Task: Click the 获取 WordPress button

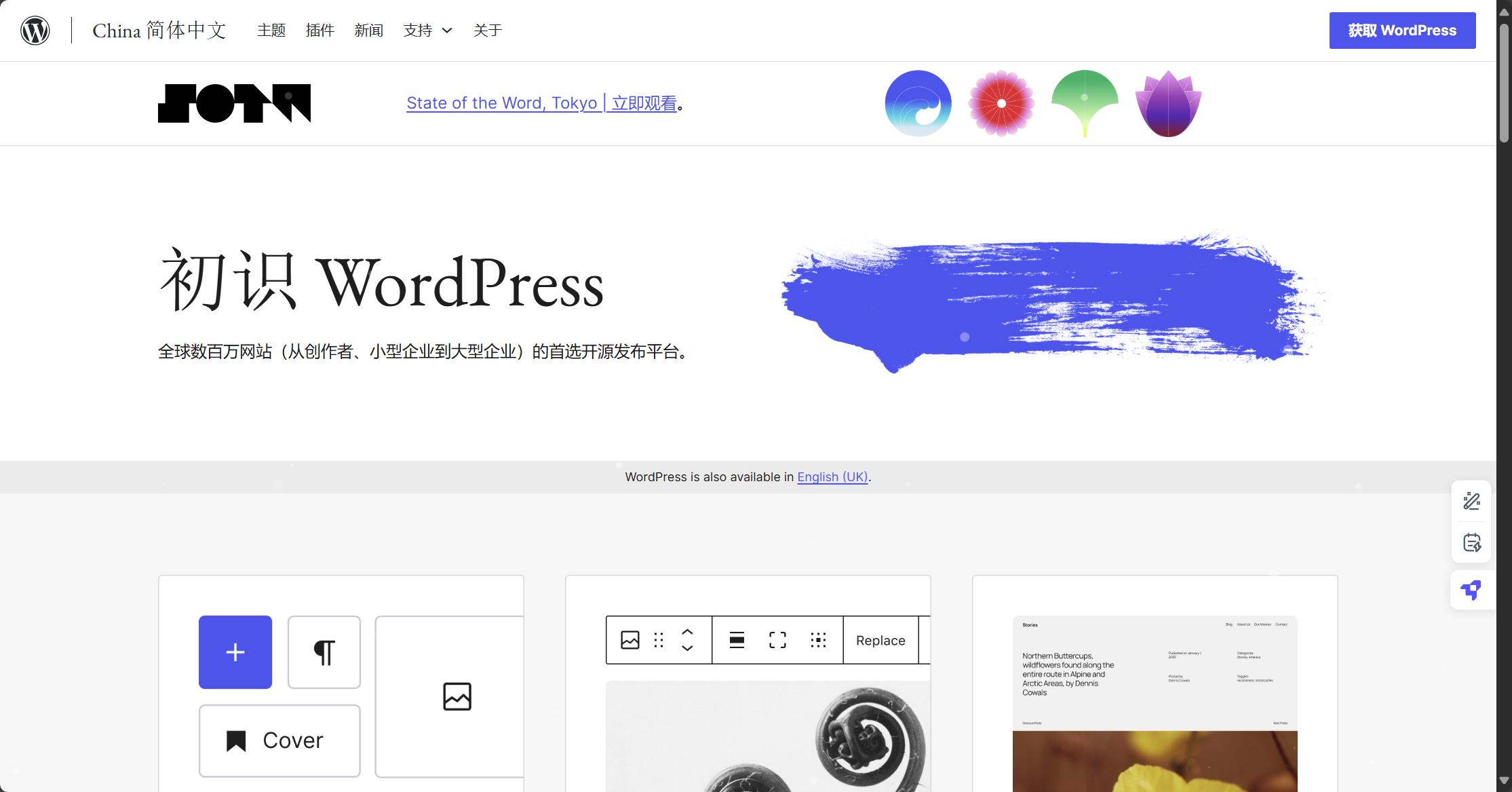Action: 1401,30
